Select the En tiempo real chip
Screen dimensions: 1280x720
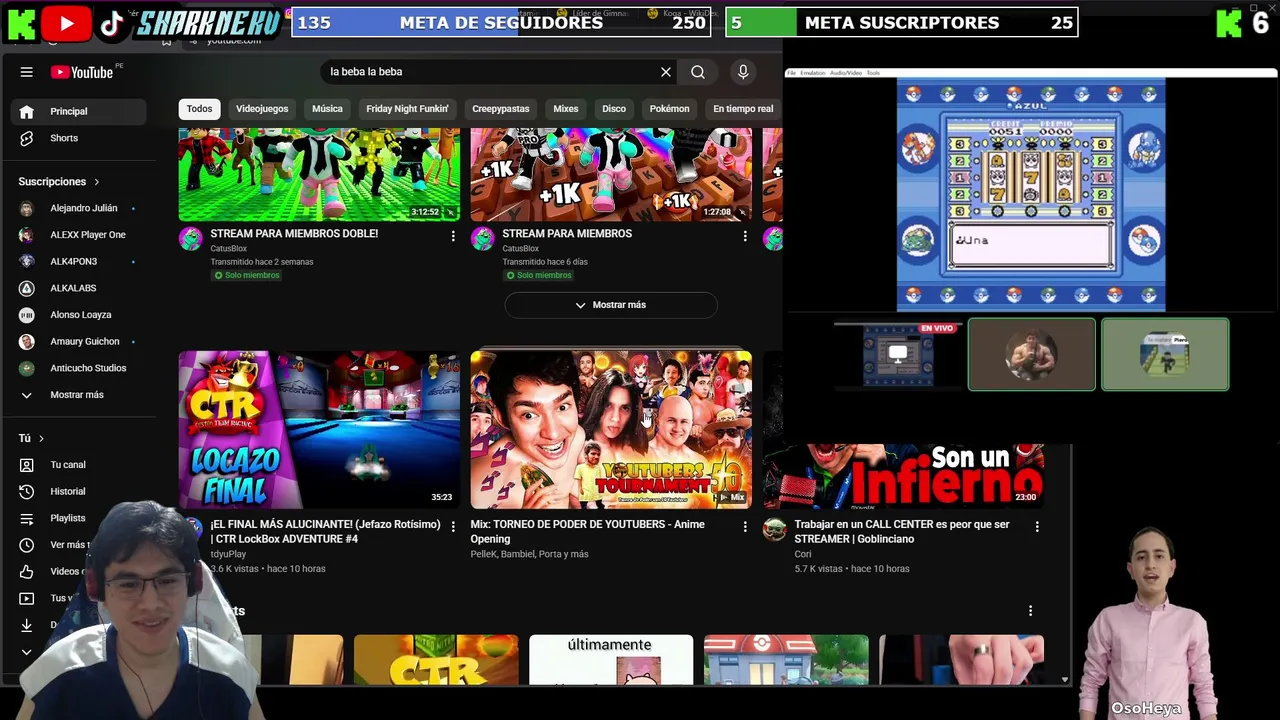(x=743, y=109)
